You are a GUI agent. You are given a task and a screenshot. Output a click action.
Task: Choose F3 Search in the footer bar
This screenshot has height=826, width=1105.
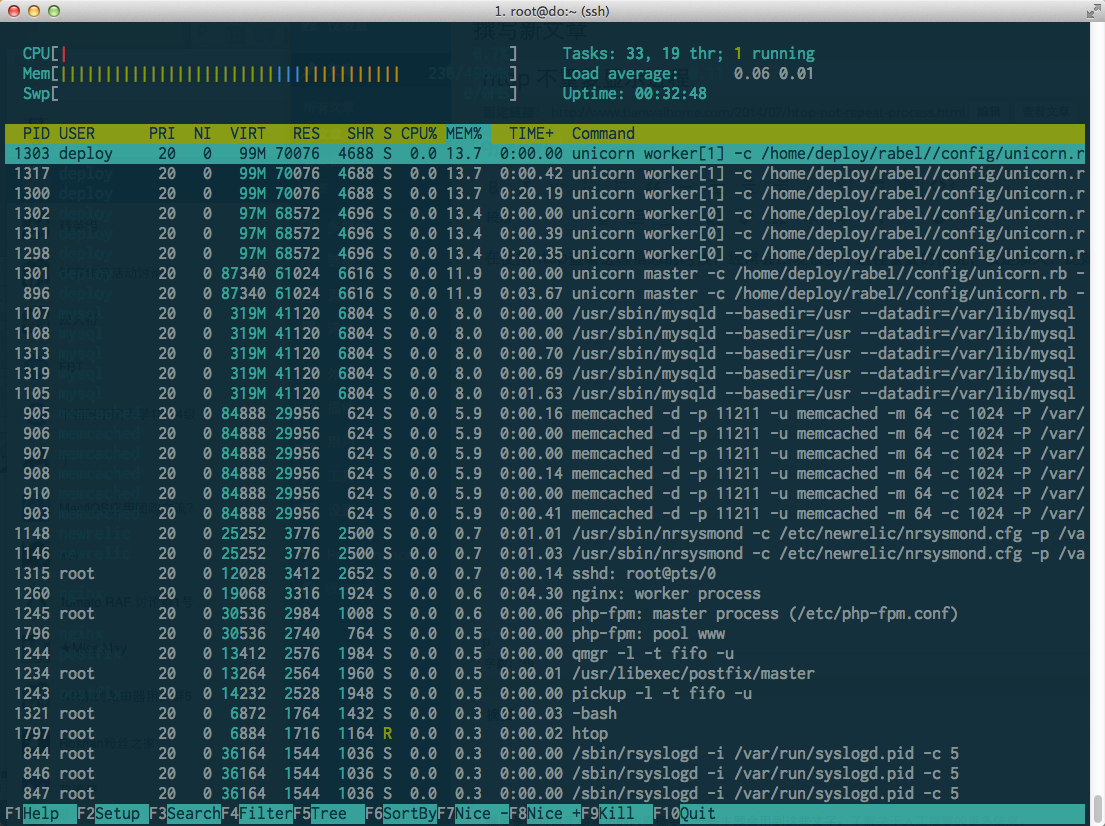point(185,813)
